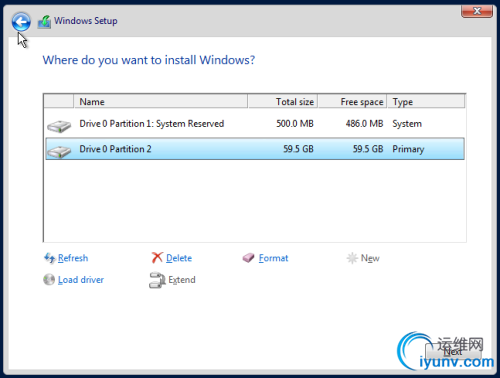Select the drive icon of System Reserved partition
Screen dimensions: 500x378
[59, 126]
